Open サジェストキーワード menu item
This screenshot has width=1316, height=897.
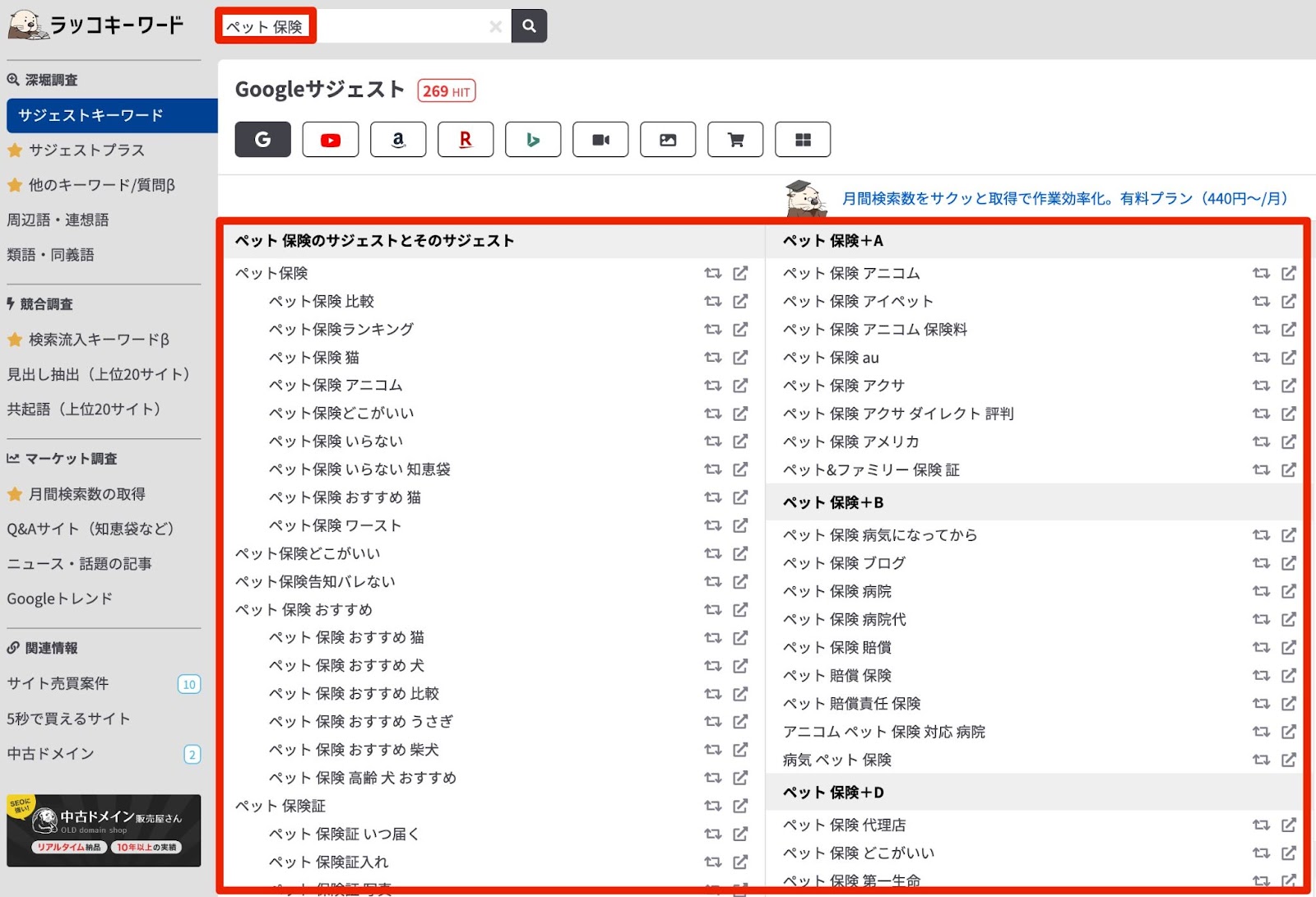[x=112, y=116]
